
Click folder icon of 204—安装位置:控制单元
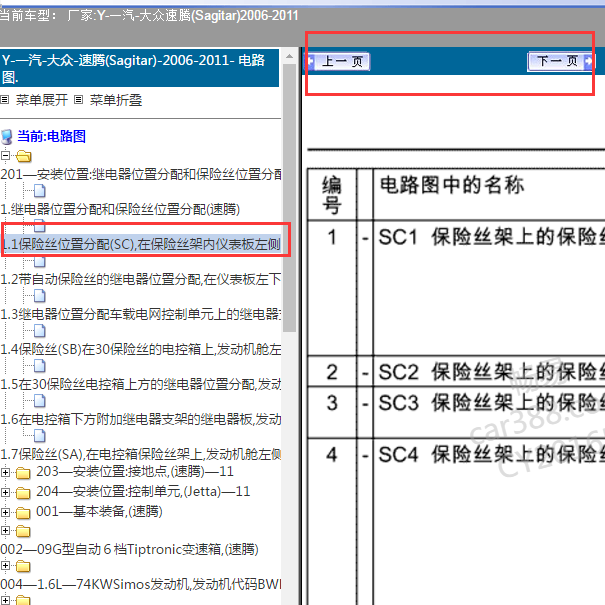click(x=23, y=493)
